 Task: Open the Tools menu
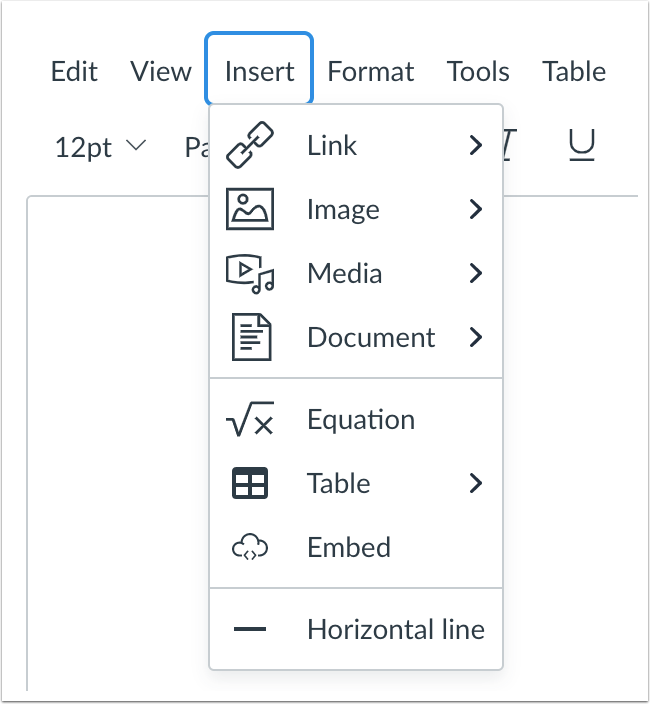(478, 72)
